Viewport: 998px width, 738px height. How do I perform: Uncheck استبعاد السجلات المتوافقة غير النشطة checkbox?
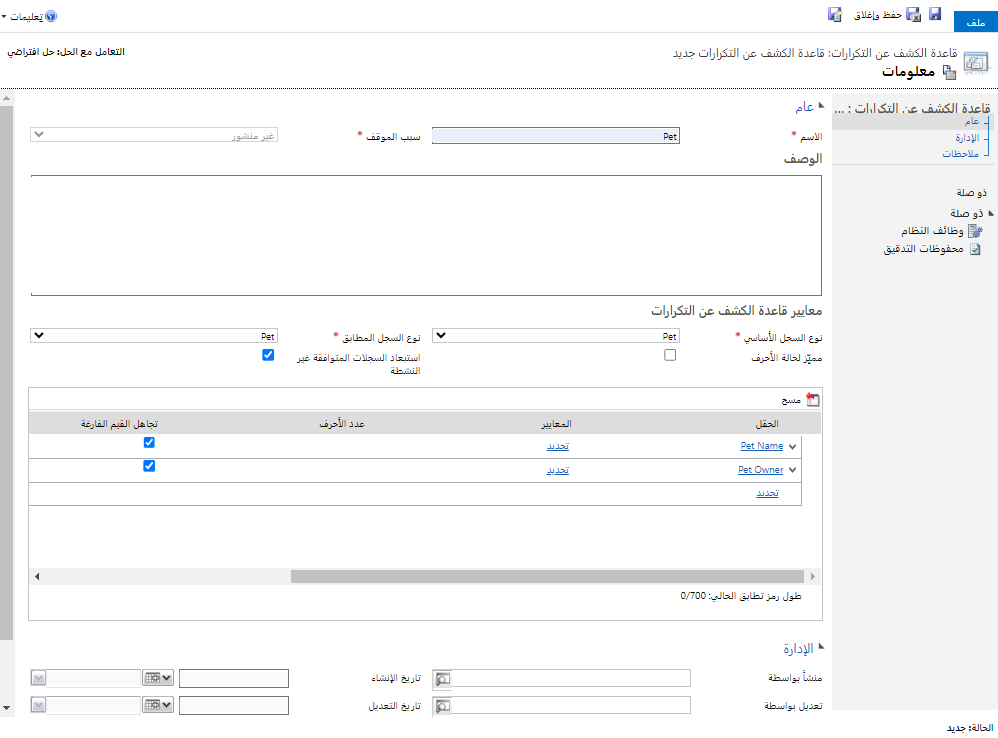pyautogui.click(x=268, y=355)
